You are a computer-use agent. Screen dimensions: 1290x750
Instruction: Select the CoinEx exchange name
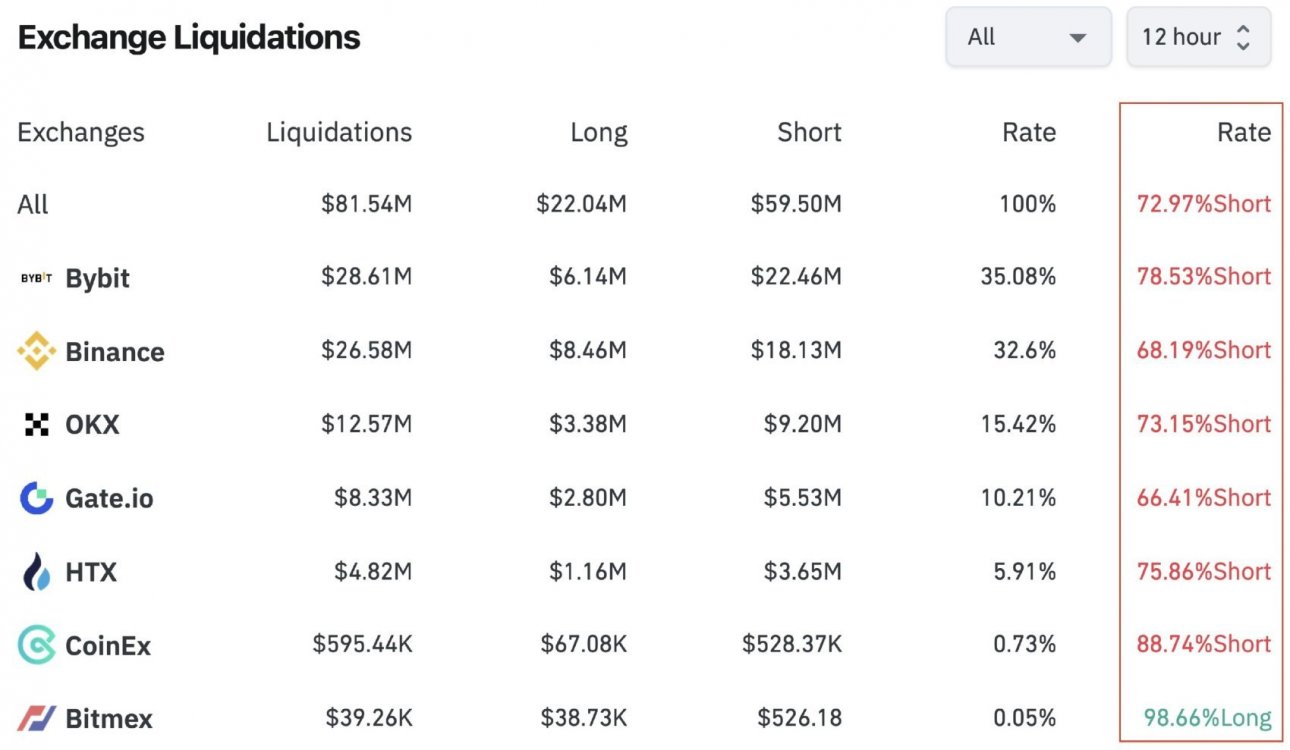[x=108, y=646]
